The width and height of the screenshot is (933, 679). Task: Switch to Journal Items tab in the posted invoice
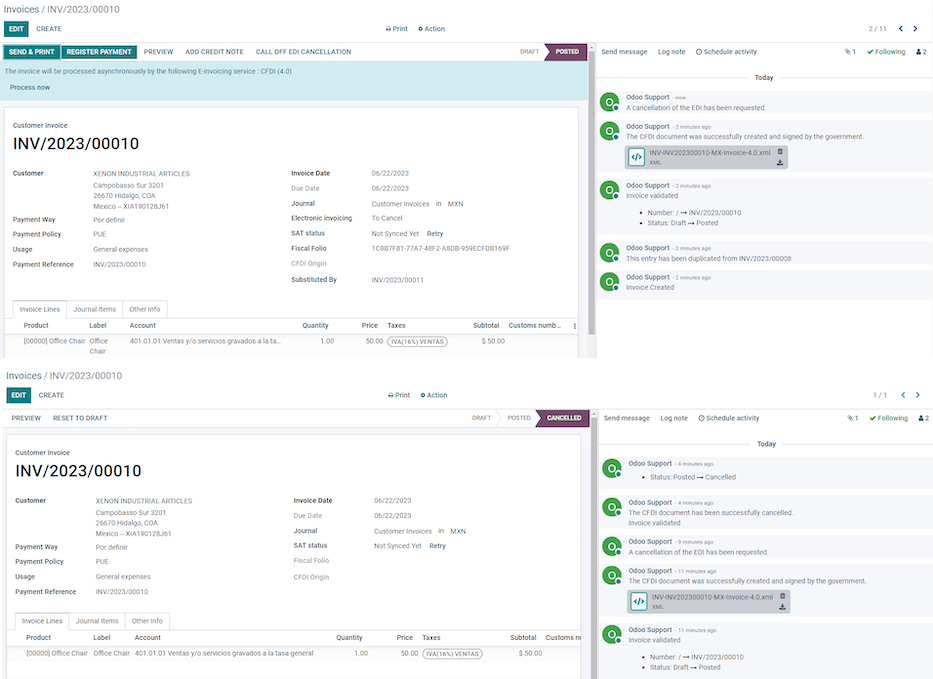[95, 309]
